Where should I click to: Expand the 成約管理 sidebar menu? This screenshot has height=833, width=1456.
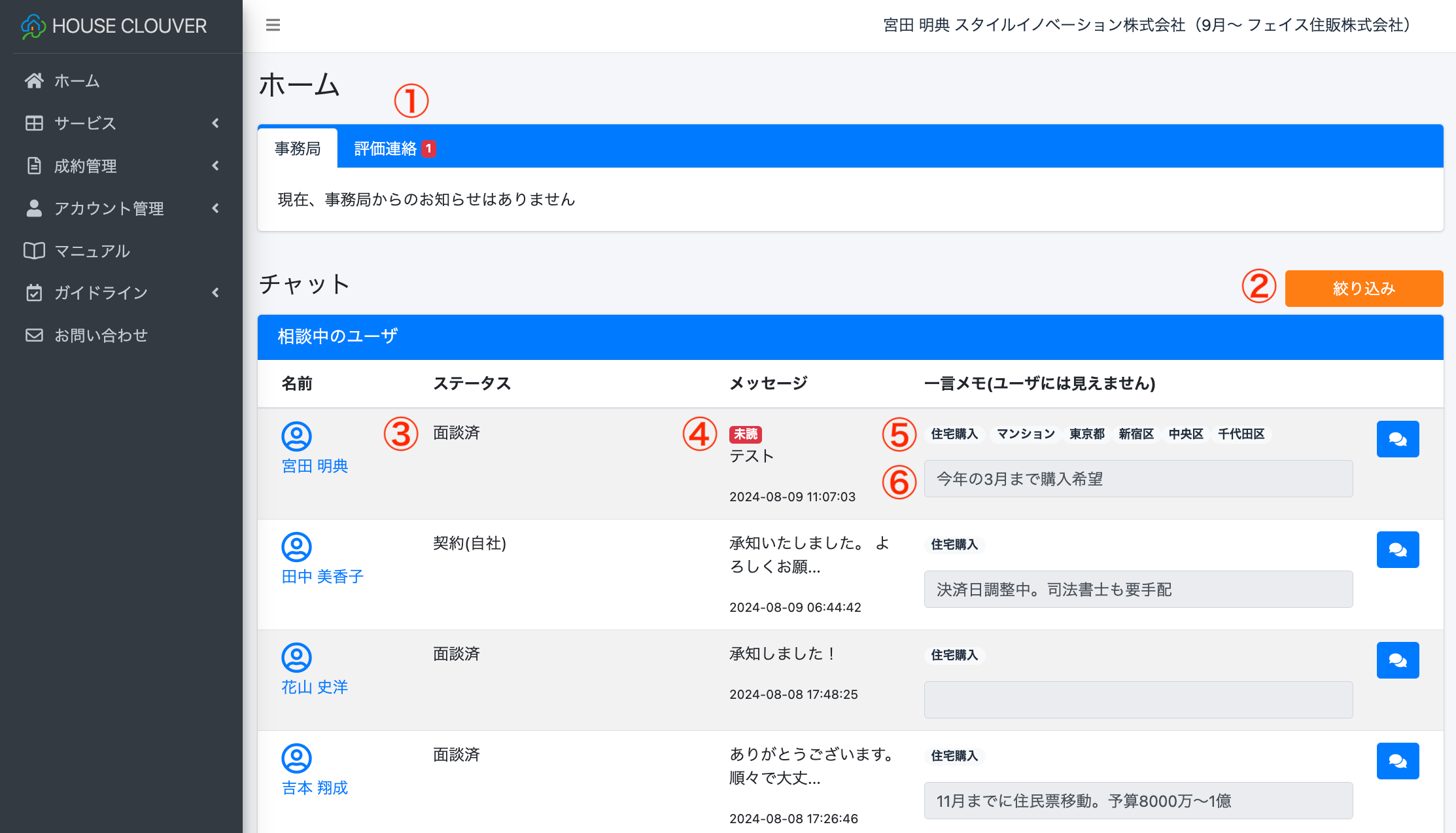[x=121, y=166]
